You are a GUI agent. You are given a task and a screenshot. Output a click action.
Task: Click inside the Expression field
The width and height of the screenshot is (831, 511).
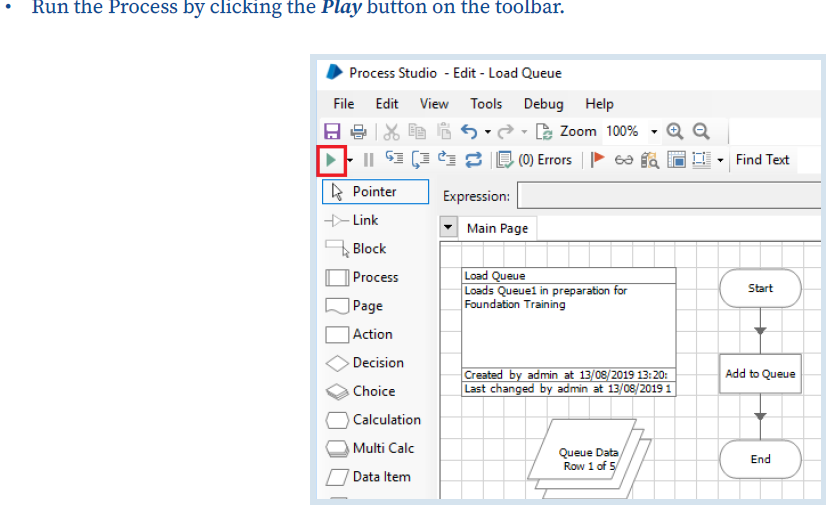pos(669,196)
